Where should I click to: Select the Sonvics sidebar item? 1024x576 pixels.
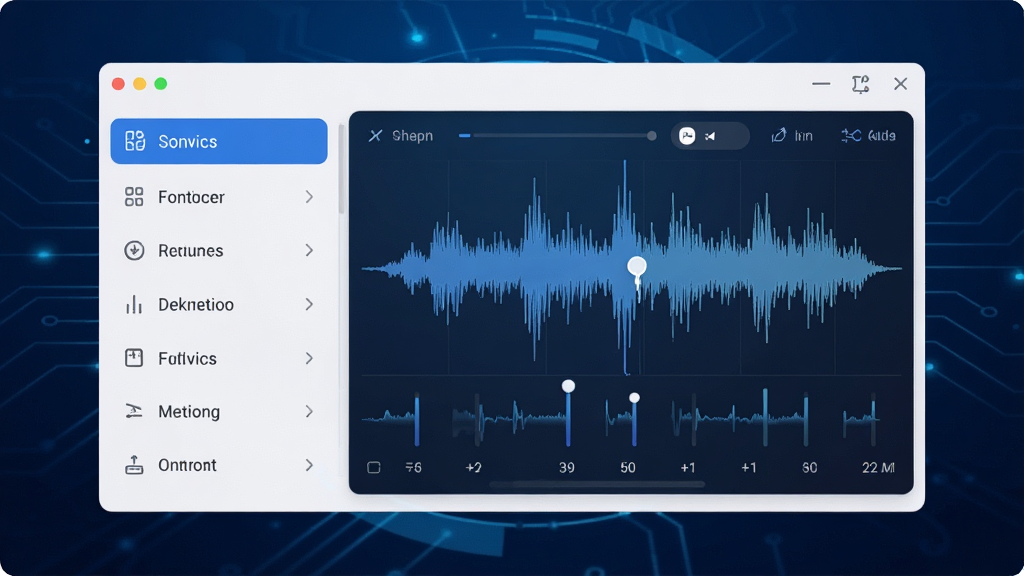pos(219,141)
